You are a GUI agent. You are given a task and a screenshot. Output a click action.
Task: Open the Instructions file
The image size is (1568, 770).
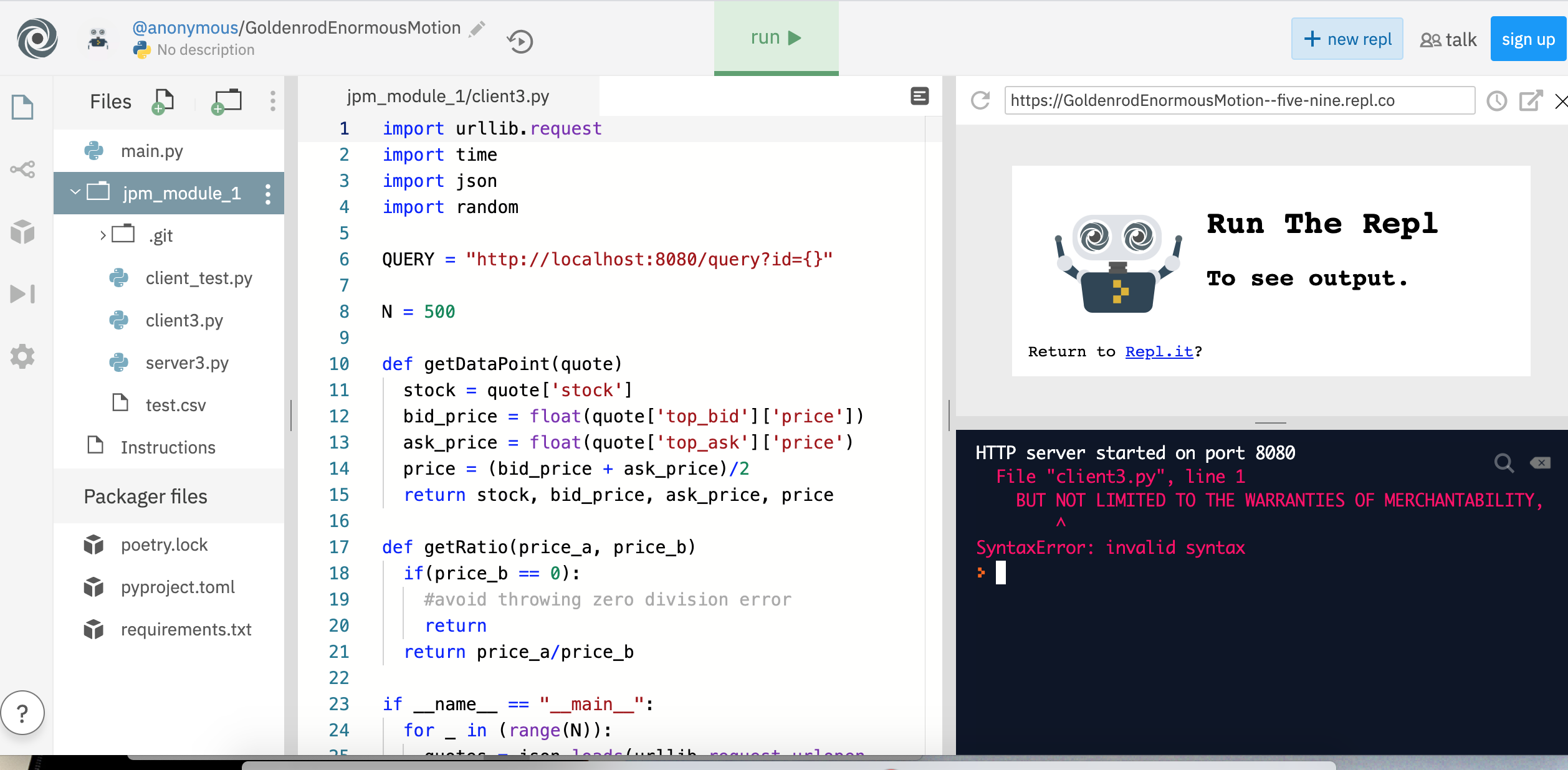tap(169, 447)
